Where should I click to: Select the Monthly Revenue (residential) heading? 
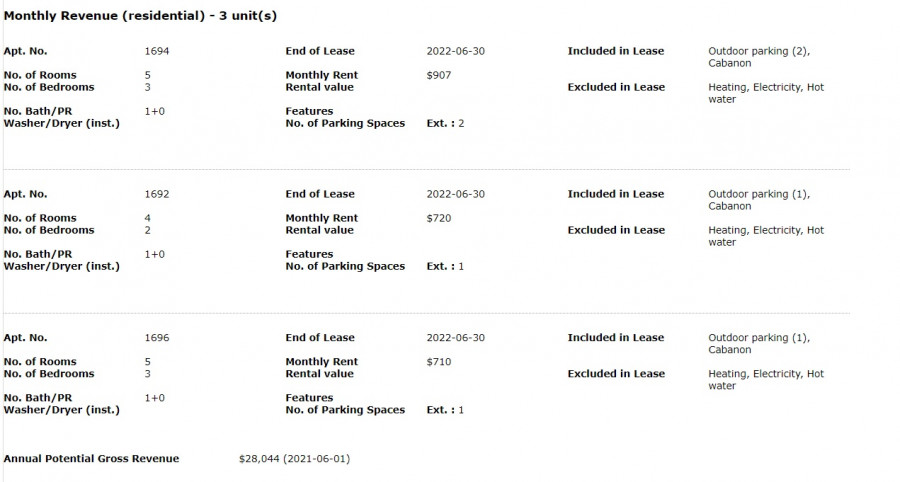point(140,16)
